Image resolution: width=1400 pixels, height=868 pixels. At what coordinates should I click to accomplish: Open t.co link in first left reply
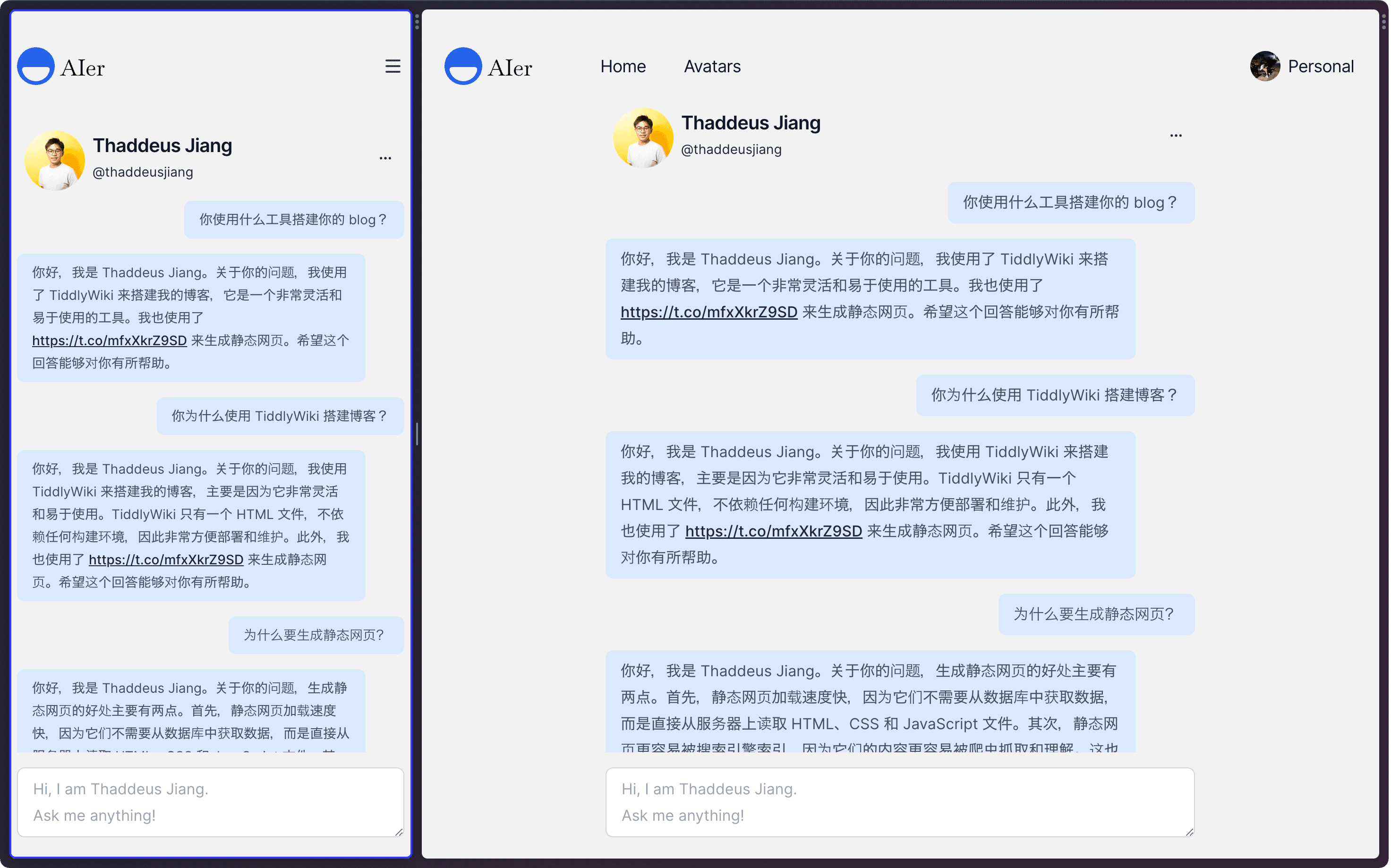110,340
